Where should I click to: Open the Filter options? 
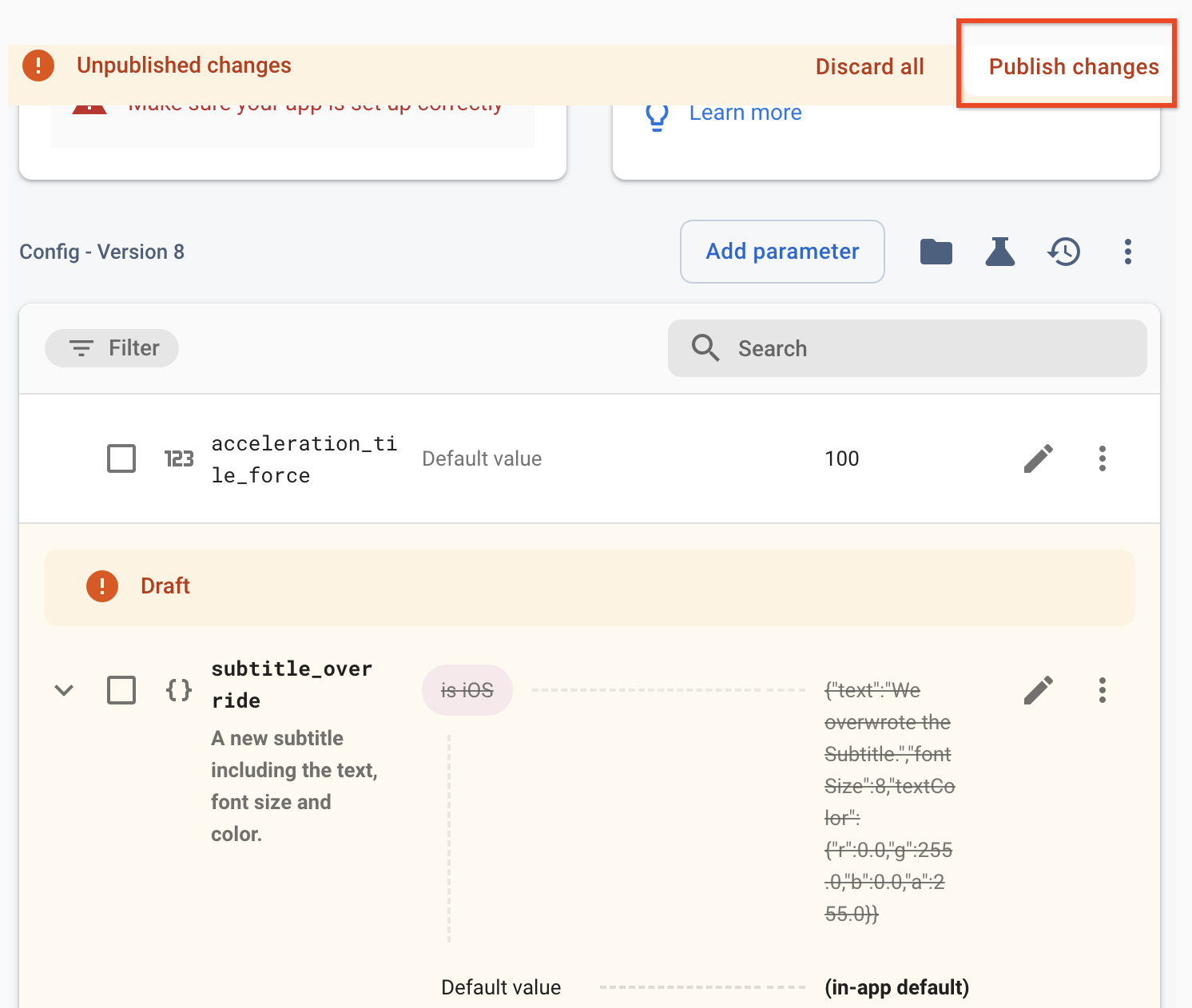pyautogui.click(x=111, y=348)
